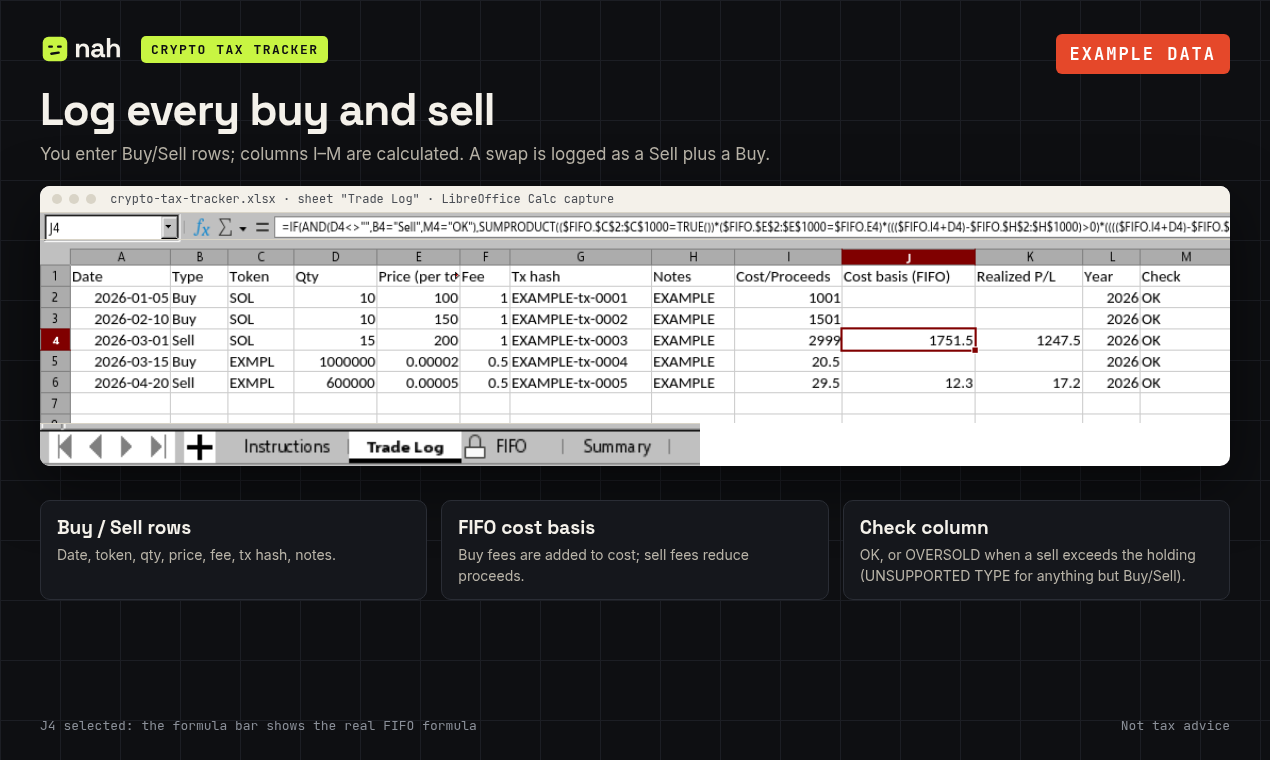Click the 'FIFO cost basis' card heading

(x=527, y=528)
